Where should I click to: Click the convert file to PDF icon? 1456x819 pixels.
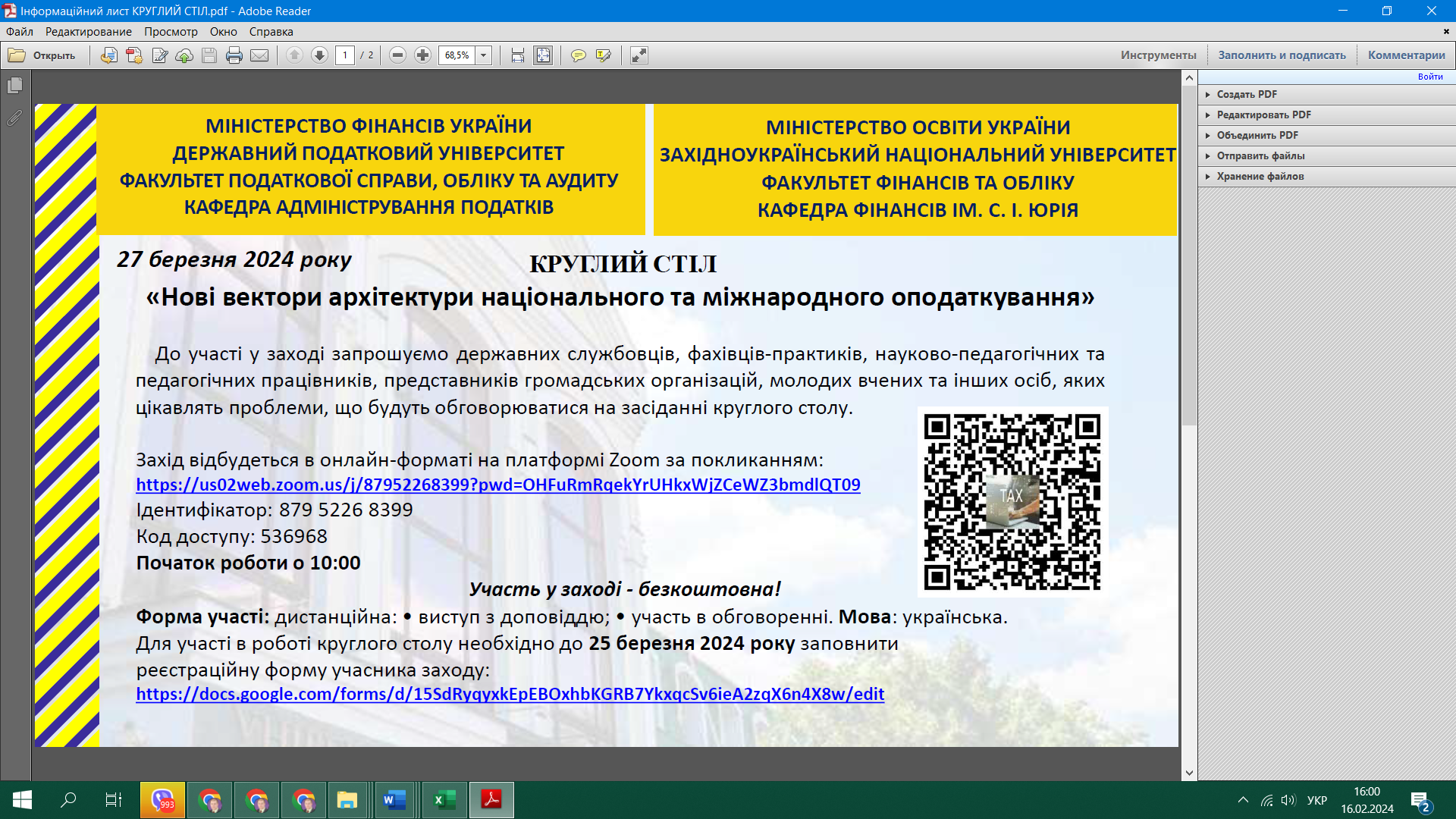tap(109, 55)
